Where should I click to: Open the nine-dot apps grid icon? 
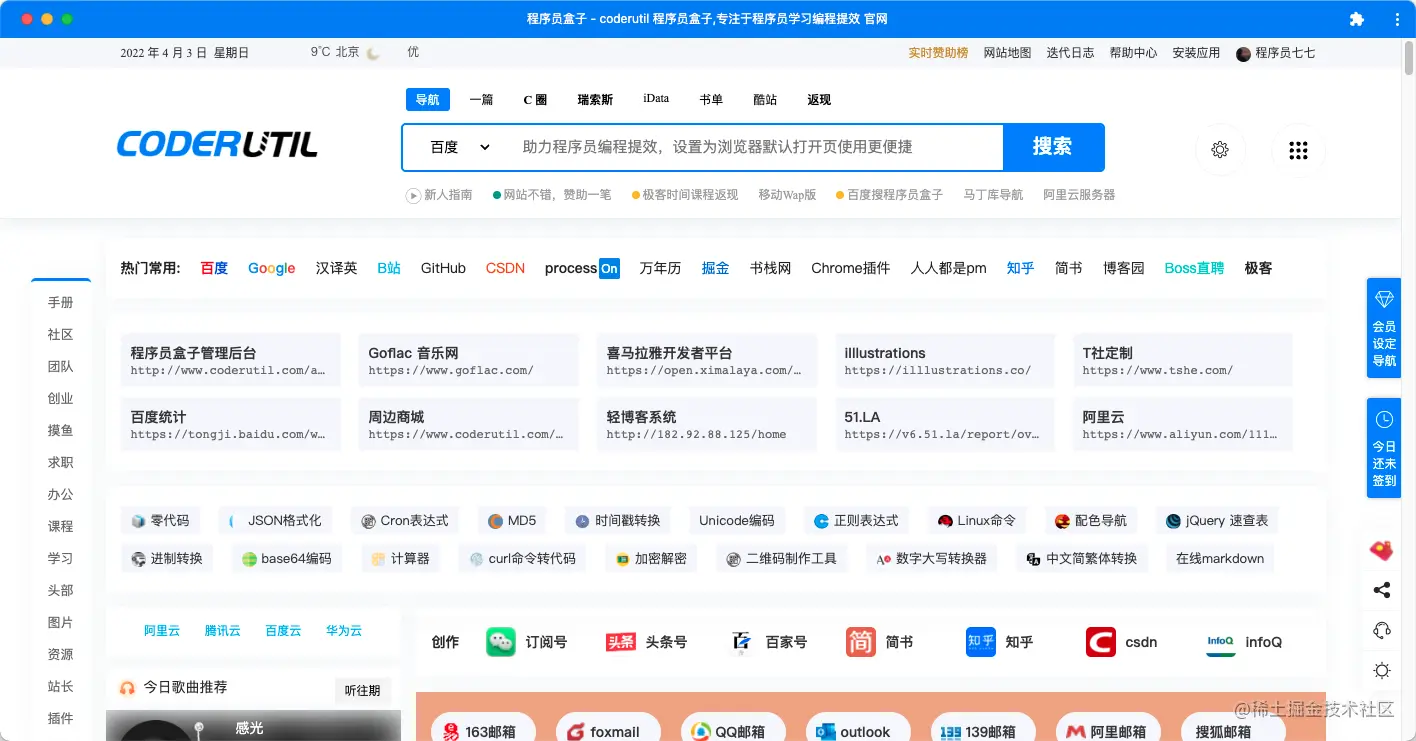1298,150
